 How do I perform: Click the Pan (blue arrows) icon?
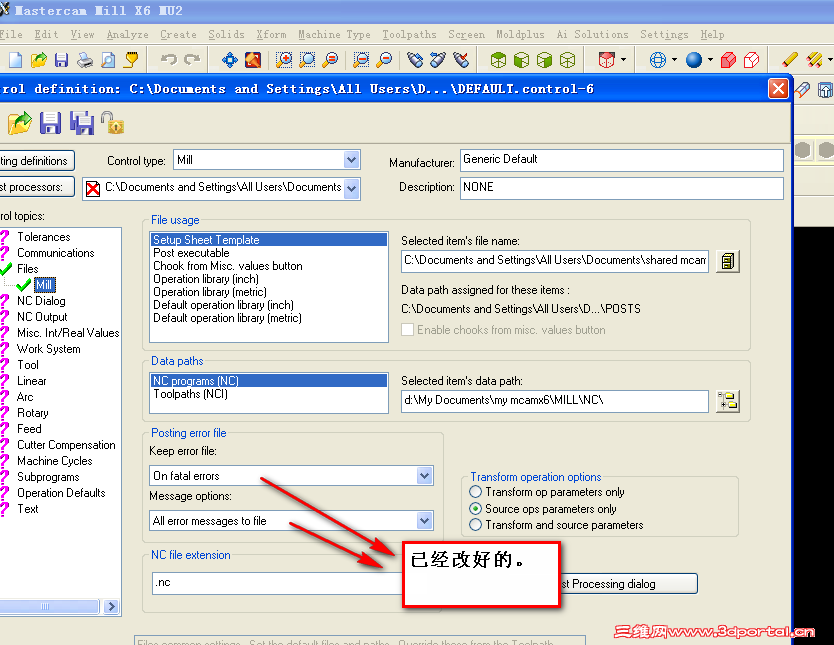pyautogui.click(x=230, y=60)
